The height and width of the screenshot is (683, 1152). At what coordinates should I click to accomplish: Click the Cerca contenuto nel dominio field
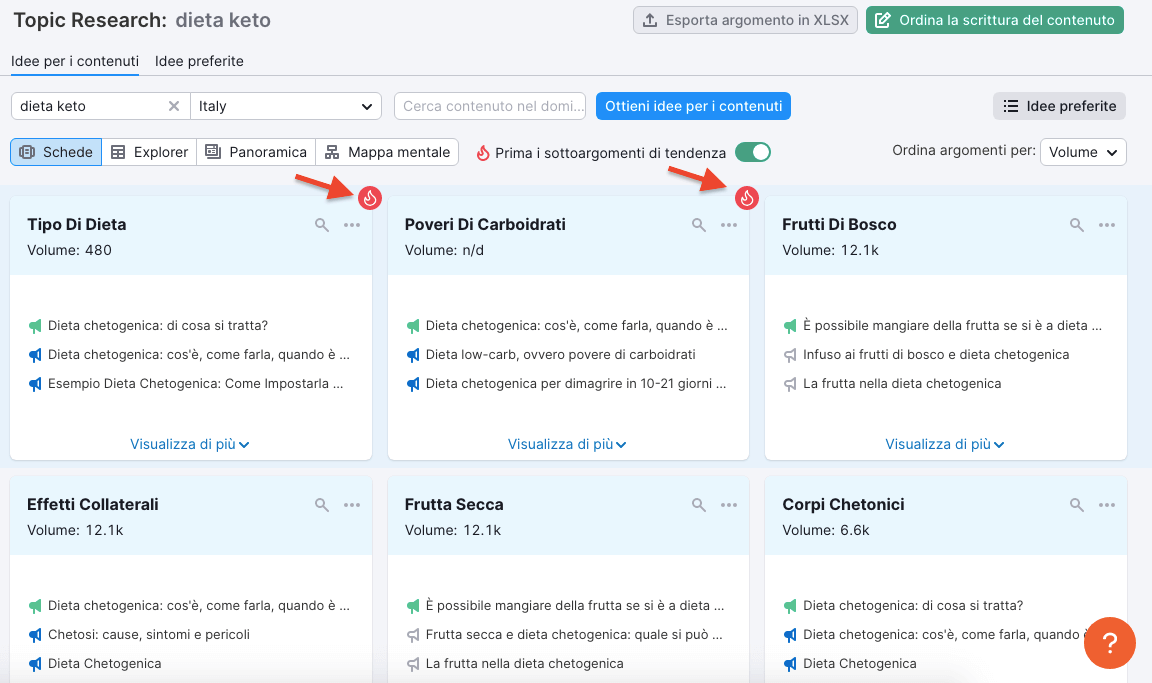[490, 106]
